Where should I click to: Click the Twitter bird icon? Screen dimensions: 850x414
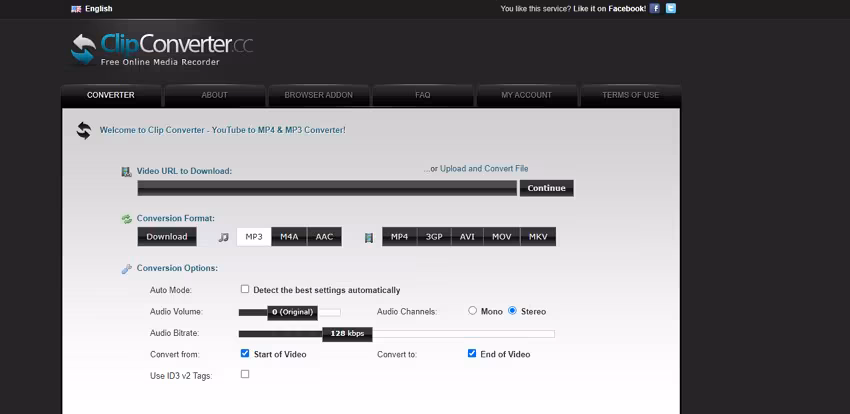tap(671, 8)
